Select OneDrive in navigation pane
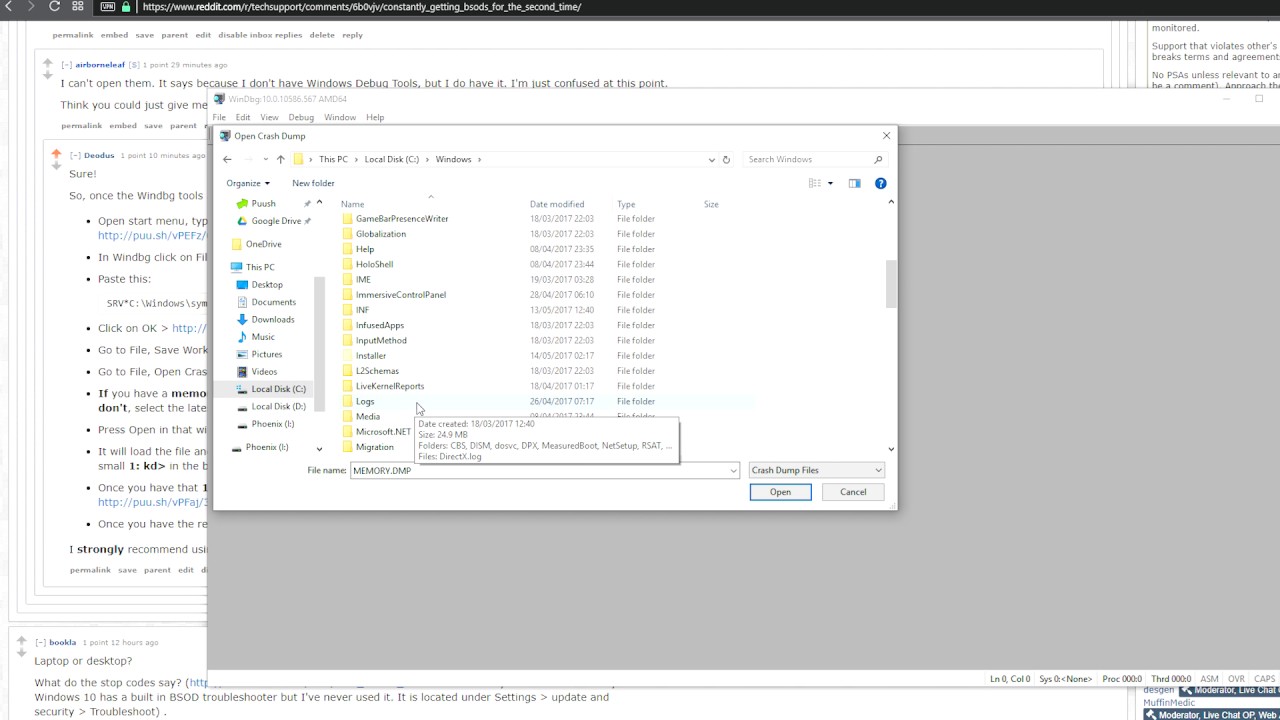1280x720 pixels. [x=263, y=244]
